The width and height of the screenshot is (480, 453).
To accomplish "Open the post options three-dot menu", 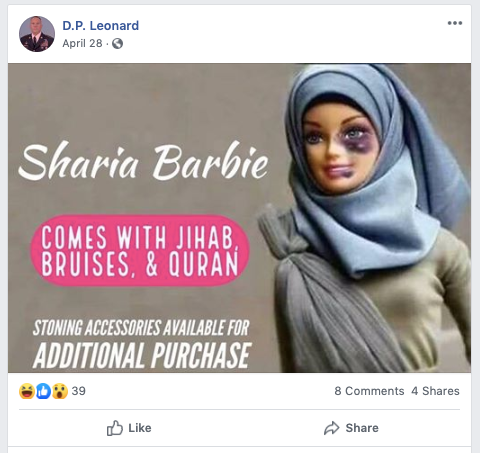I will (x=455, y=23).
